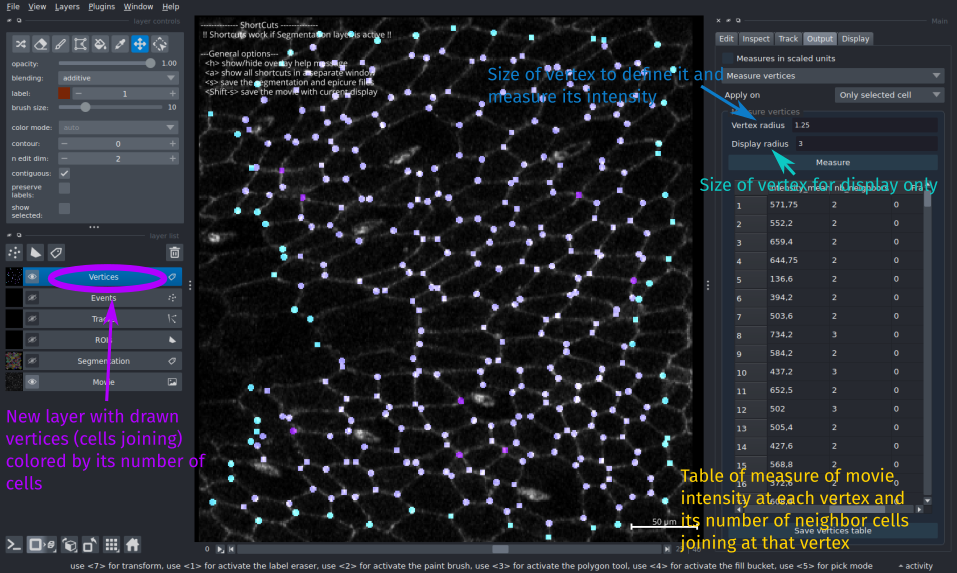The image size is (957, 573).
Task: Hide the Movie layer
Action: click(x=32, y=382)
